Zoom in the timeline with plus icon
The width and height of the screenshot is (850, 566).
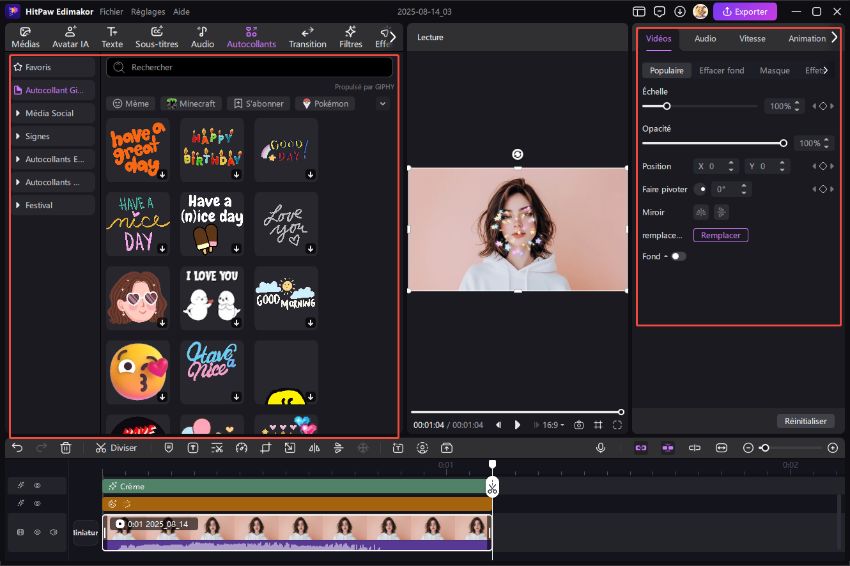[x=833, y=448]
